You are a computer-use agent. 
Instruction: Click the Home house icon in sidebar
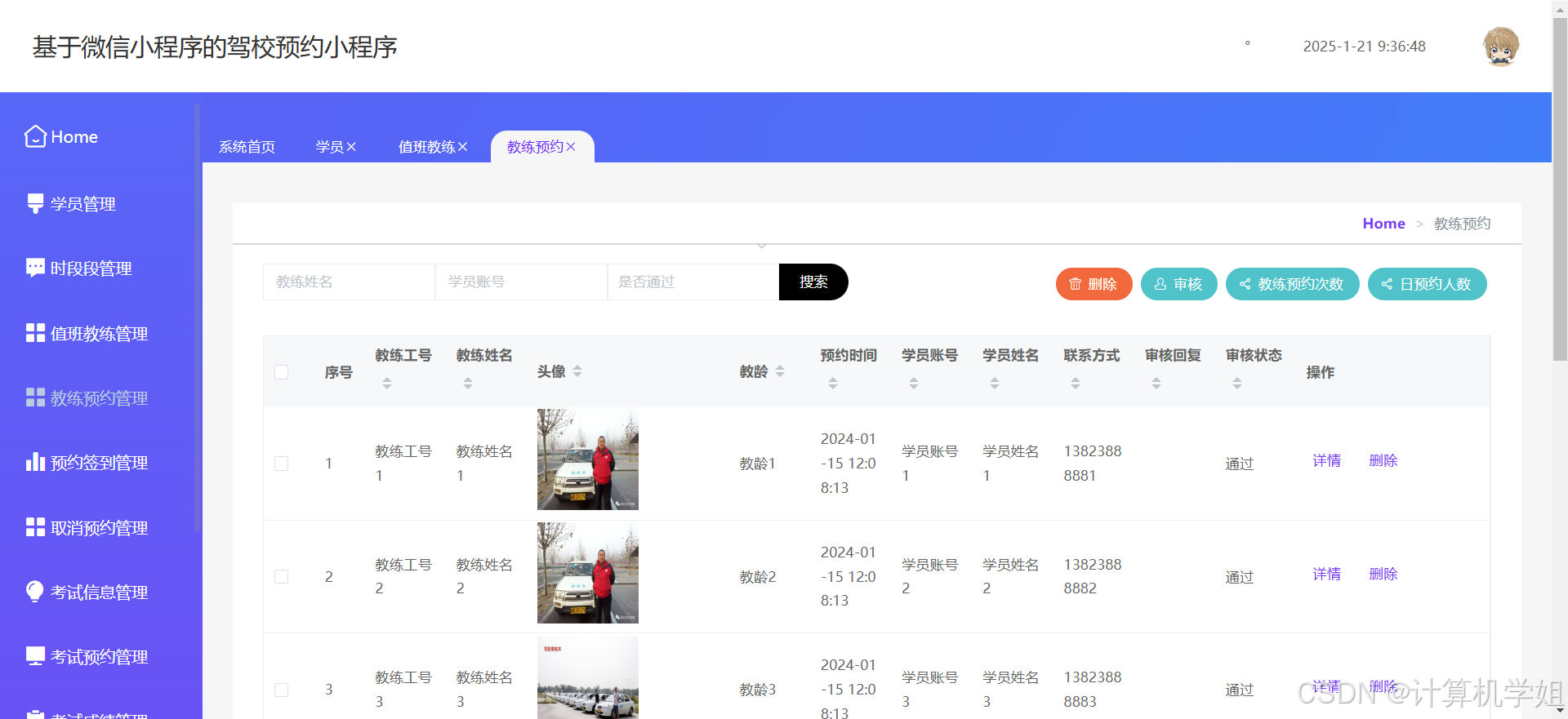pyautogui.click(x=35, y=136)
